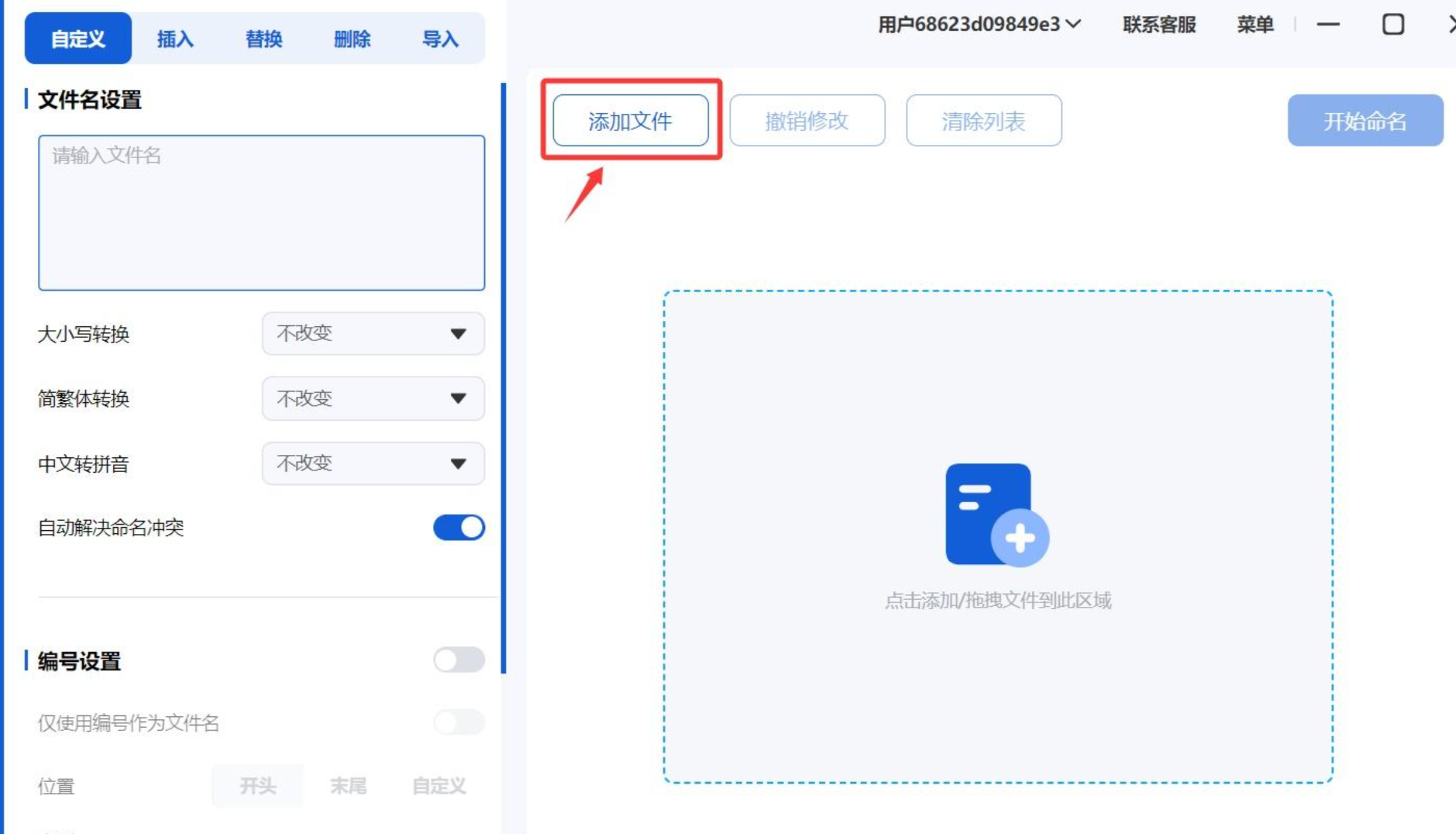Open the 导入 tab
The width and height of the screenshot is (1456, 834).
(440, 39)
